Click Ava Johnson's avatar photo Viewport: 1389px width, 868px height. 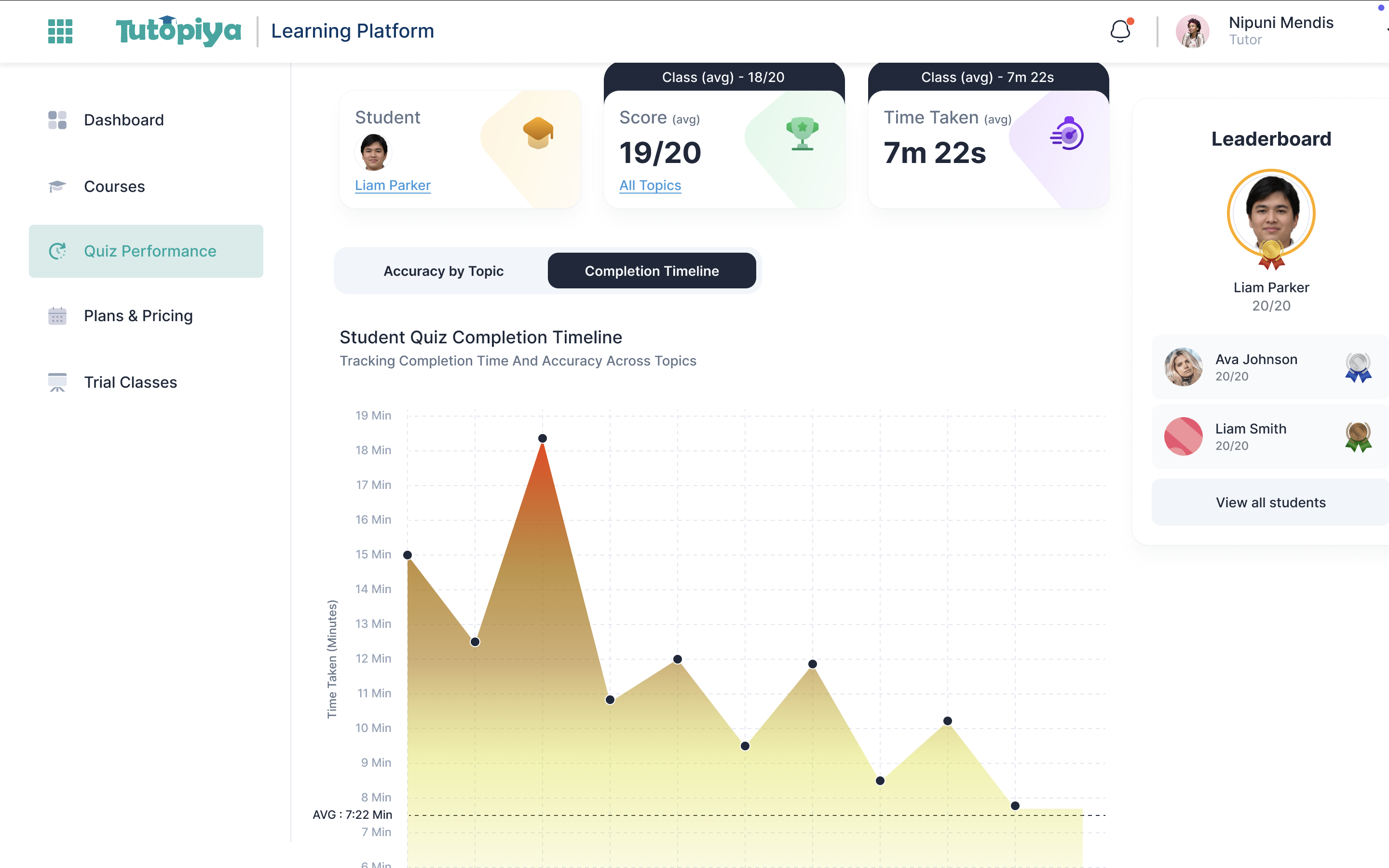[x=1184, y=367]
